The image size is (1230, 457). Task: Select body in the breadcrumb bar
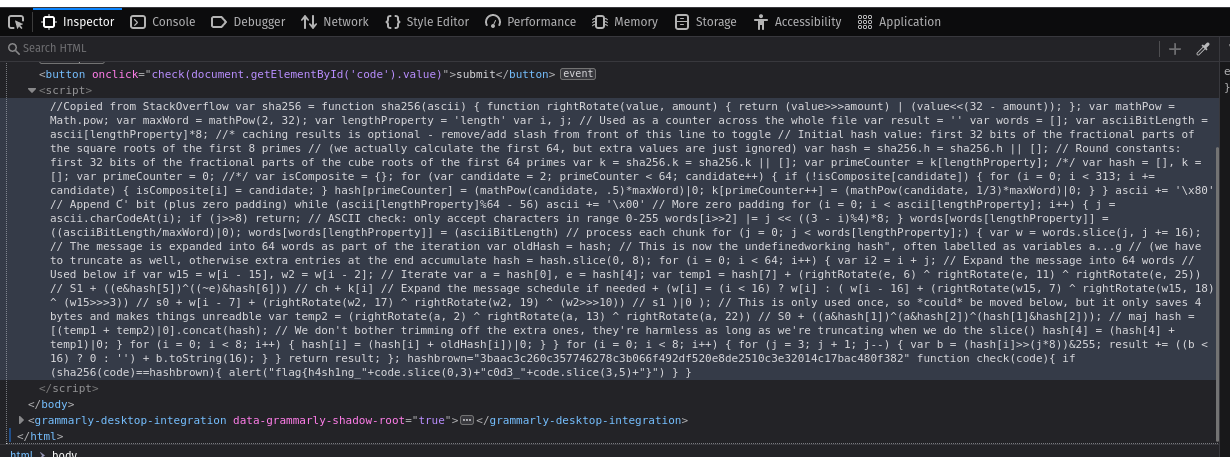pos(64,454)
